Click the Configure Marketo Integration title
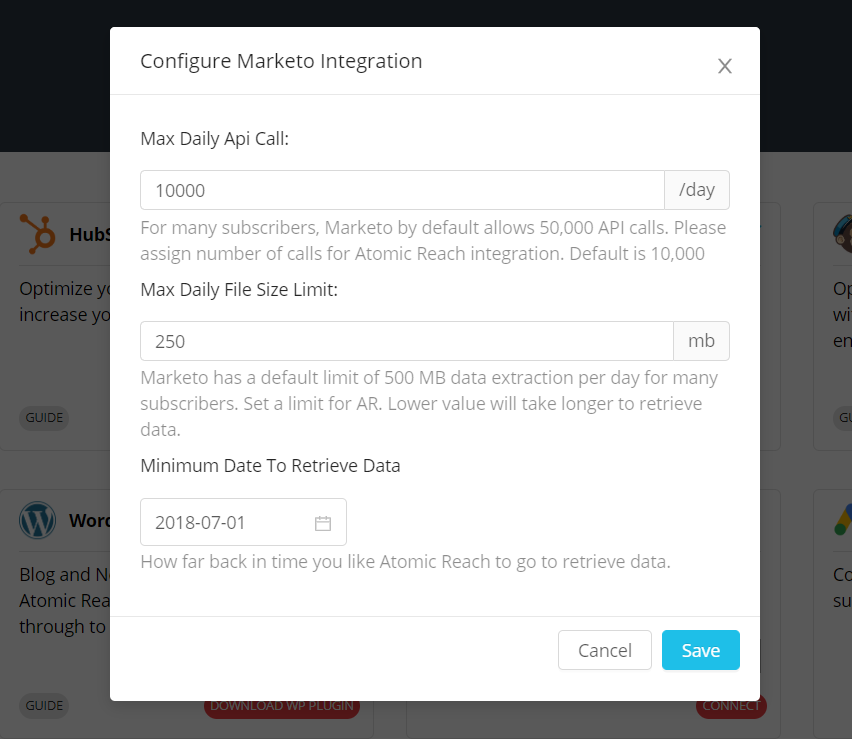The height and width of the screenshot is (739, 852). 281,61
